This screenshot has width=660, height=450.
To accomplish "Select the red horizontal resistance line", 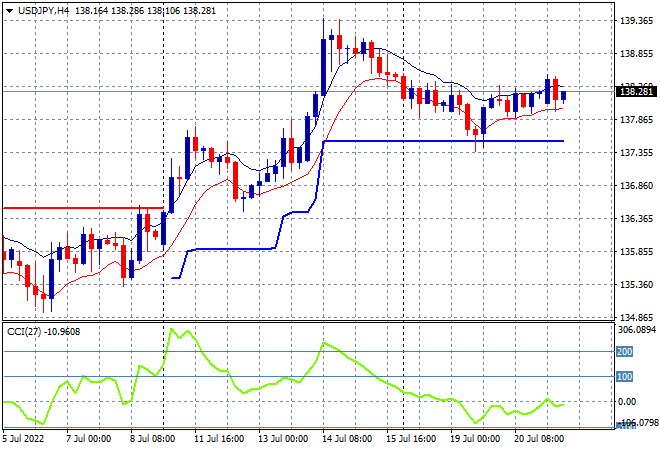I will [80, 208].
